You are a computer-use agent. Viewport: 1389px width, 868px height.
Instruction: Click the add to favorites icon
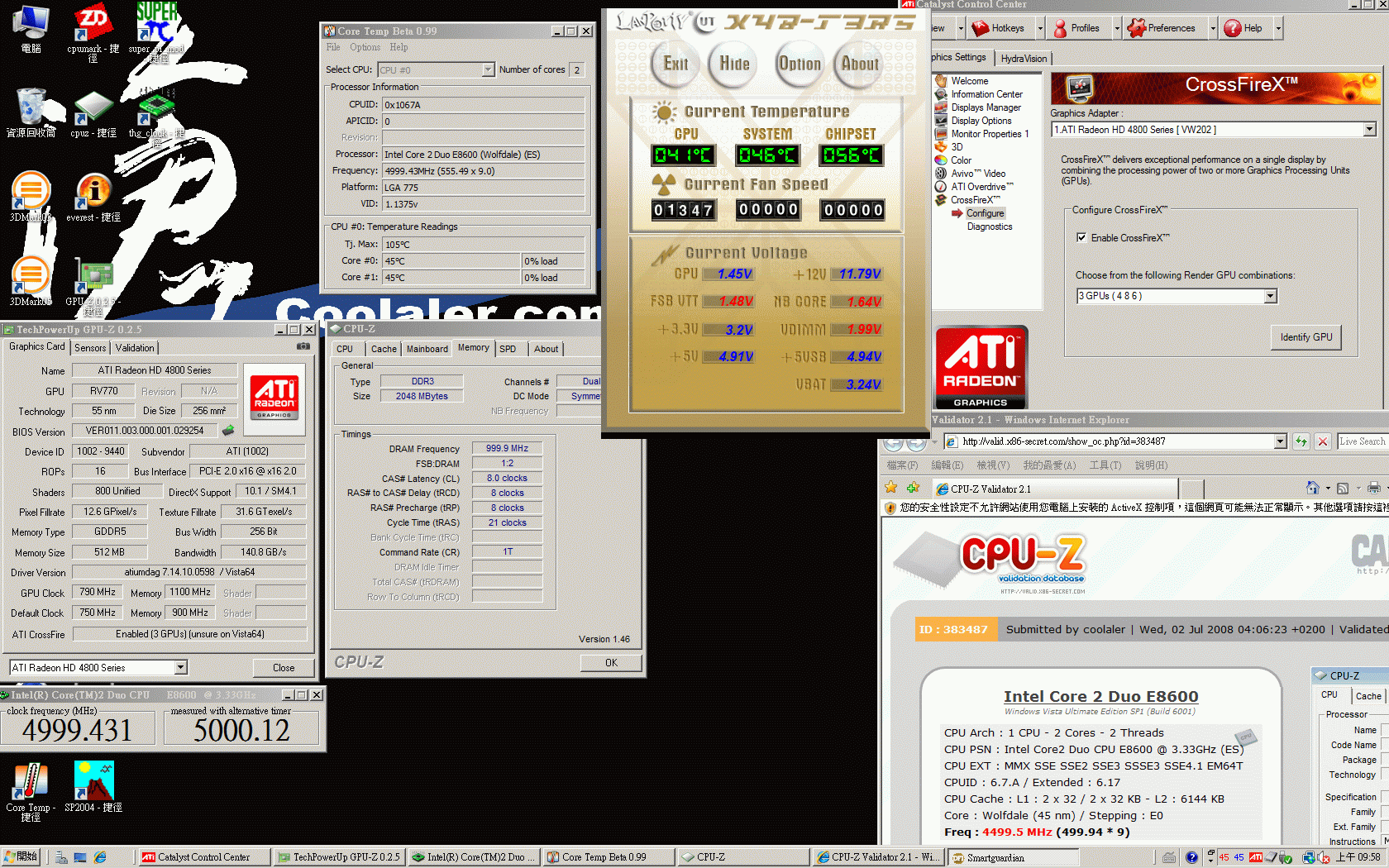(x=913, y=488)
